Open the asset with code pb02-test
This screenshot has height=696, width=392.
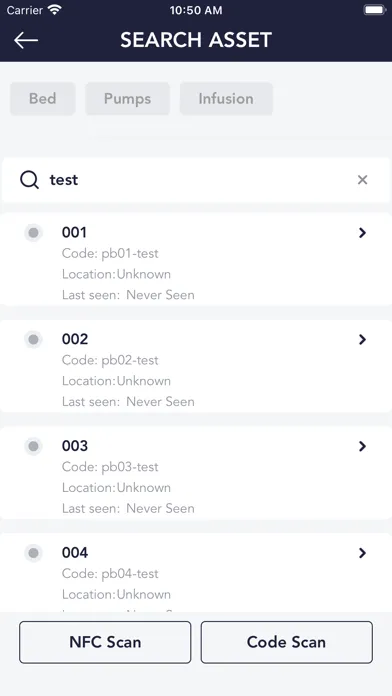point(196,366)
